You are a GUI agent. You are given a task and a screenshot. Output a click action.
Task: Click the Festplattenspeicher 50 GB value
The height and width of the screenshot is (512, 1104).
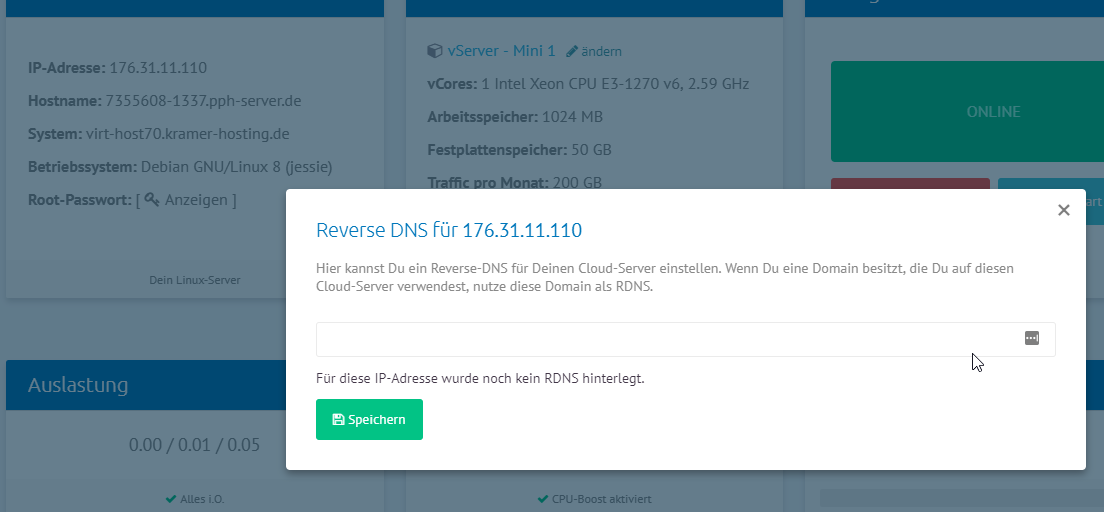[591, 150]
